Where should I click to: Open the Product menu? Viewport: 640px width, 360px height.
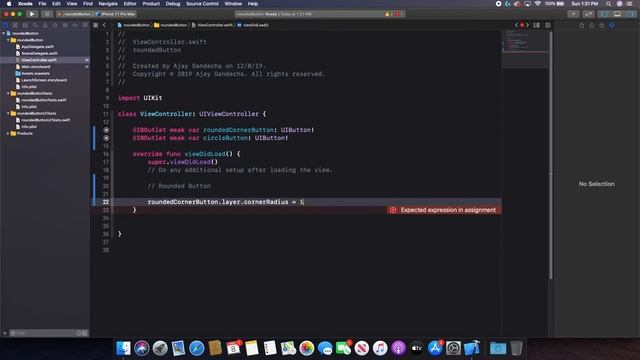(x=151, y=4)
